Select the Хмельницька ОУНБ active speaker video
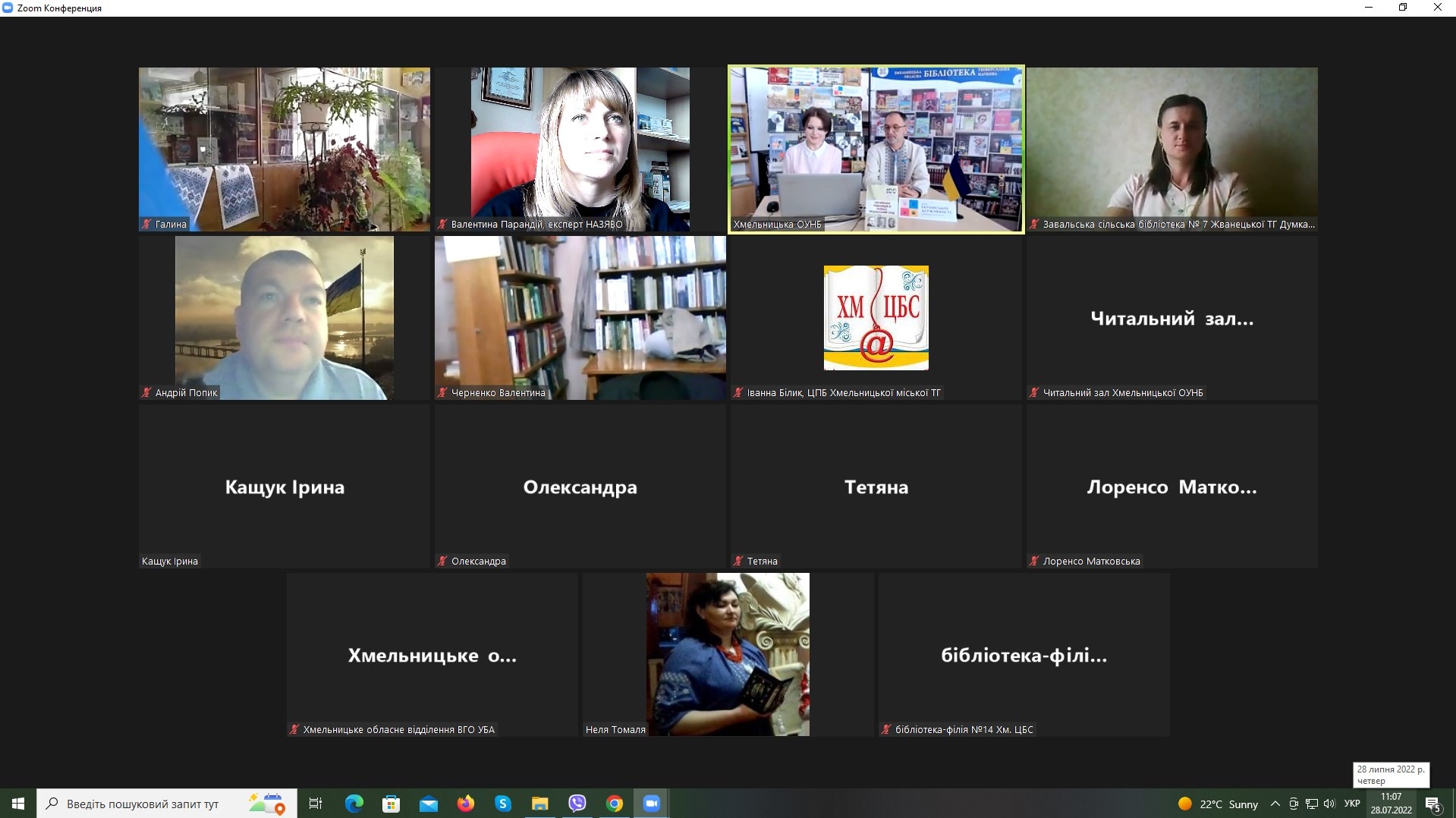The height and width of the screenshot is (818, 1456). [x=876, y=149]
